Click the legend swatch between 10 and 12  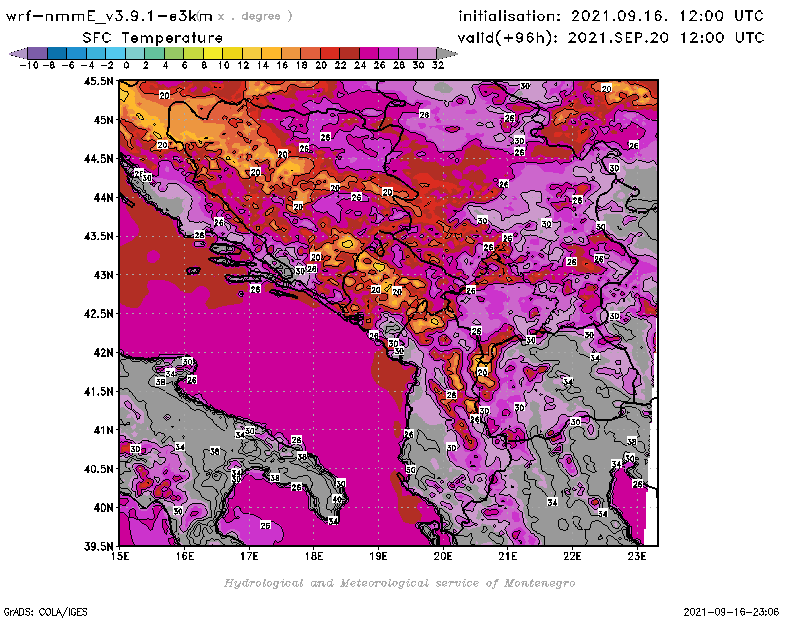click(x=232, y=53)
